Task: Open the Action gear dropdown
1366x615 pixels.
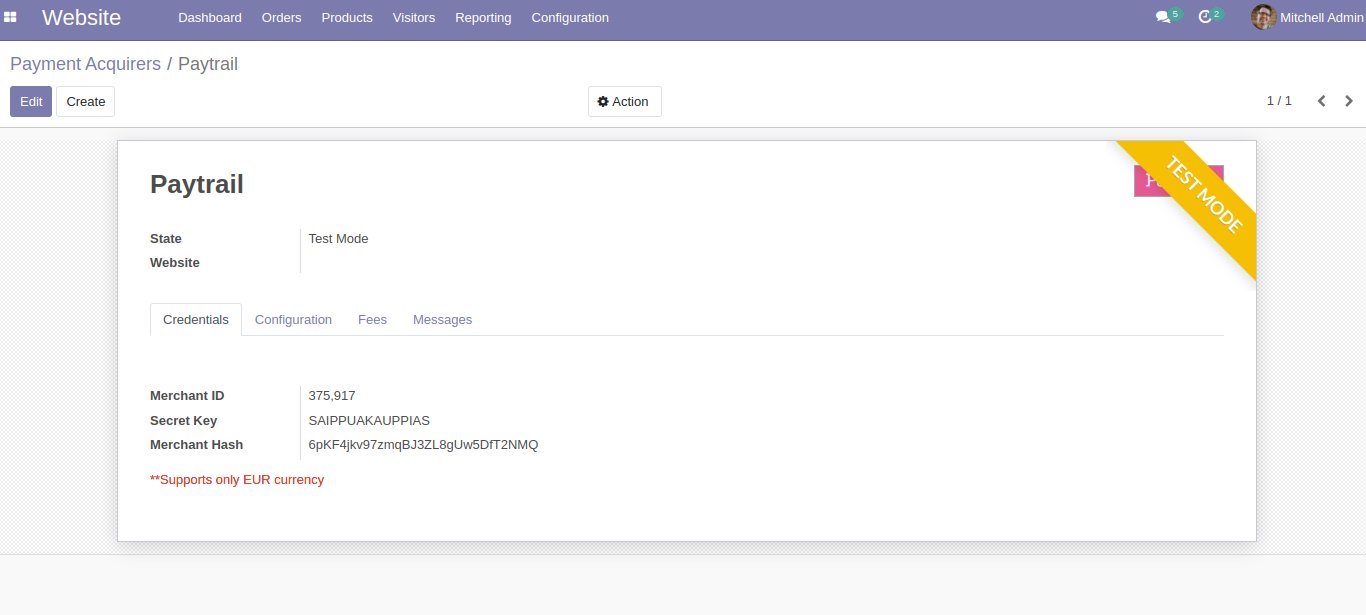Action: 624,101
